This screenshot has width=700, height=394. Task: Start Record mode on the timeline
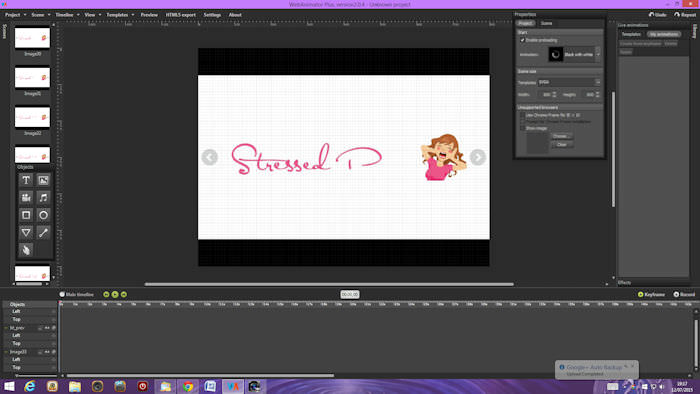pyautogui.click(x=684, y=294)
